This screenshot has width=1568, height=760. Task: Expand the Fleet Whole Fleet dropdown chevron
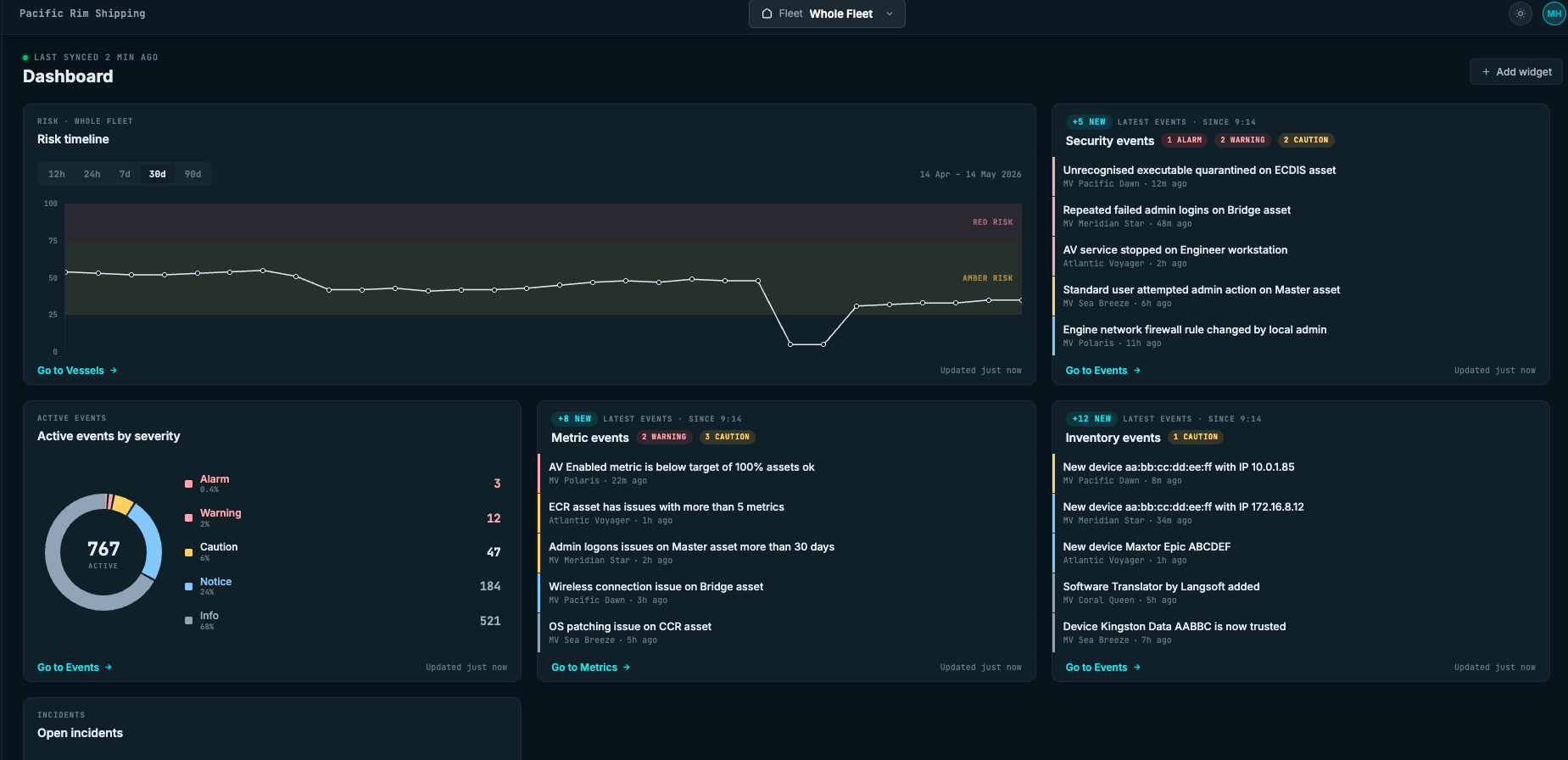pyautogui.click(x=890, y=14)
